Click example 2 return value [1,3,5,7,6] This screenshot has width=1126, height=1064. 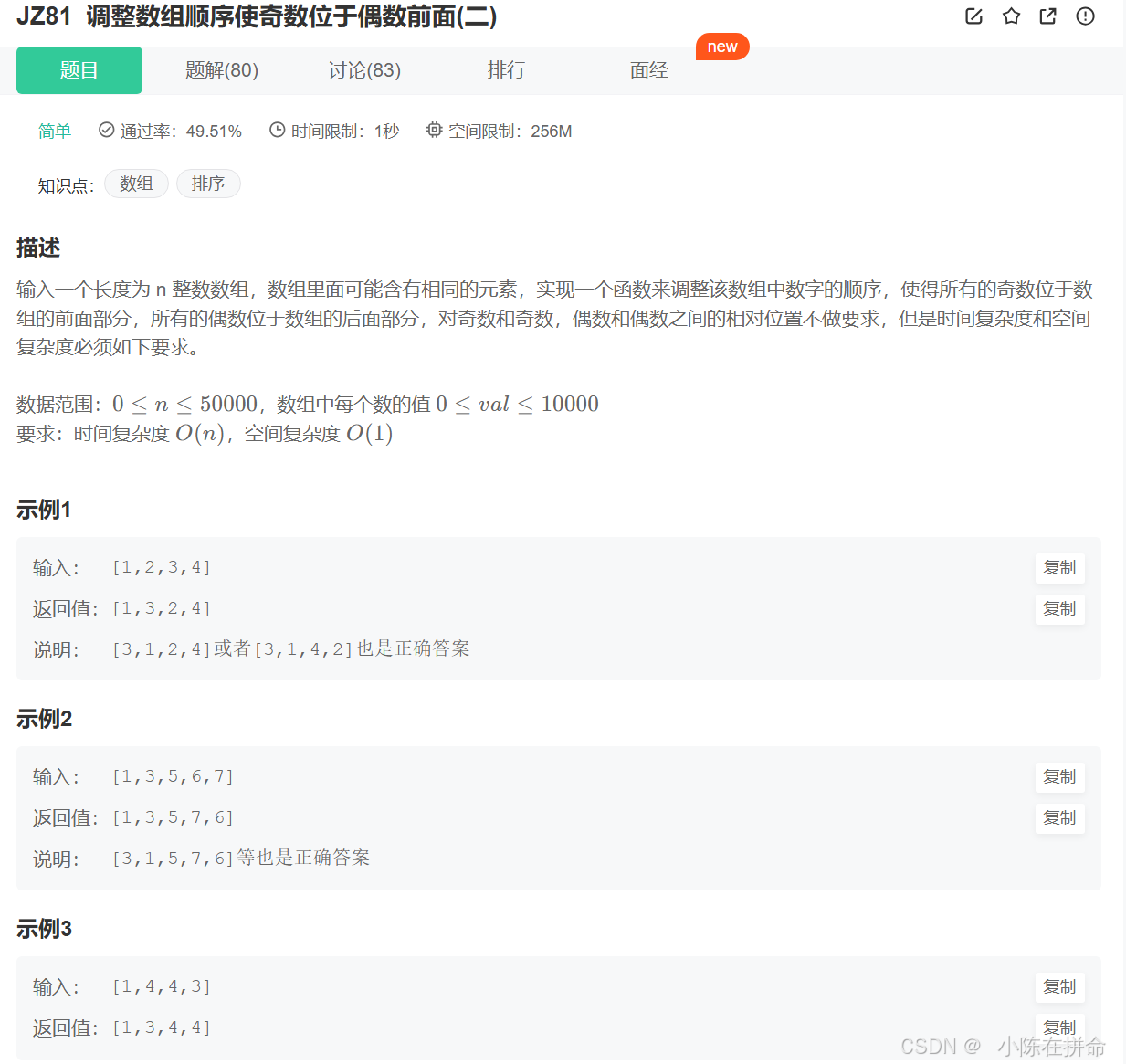coord(173,817)
